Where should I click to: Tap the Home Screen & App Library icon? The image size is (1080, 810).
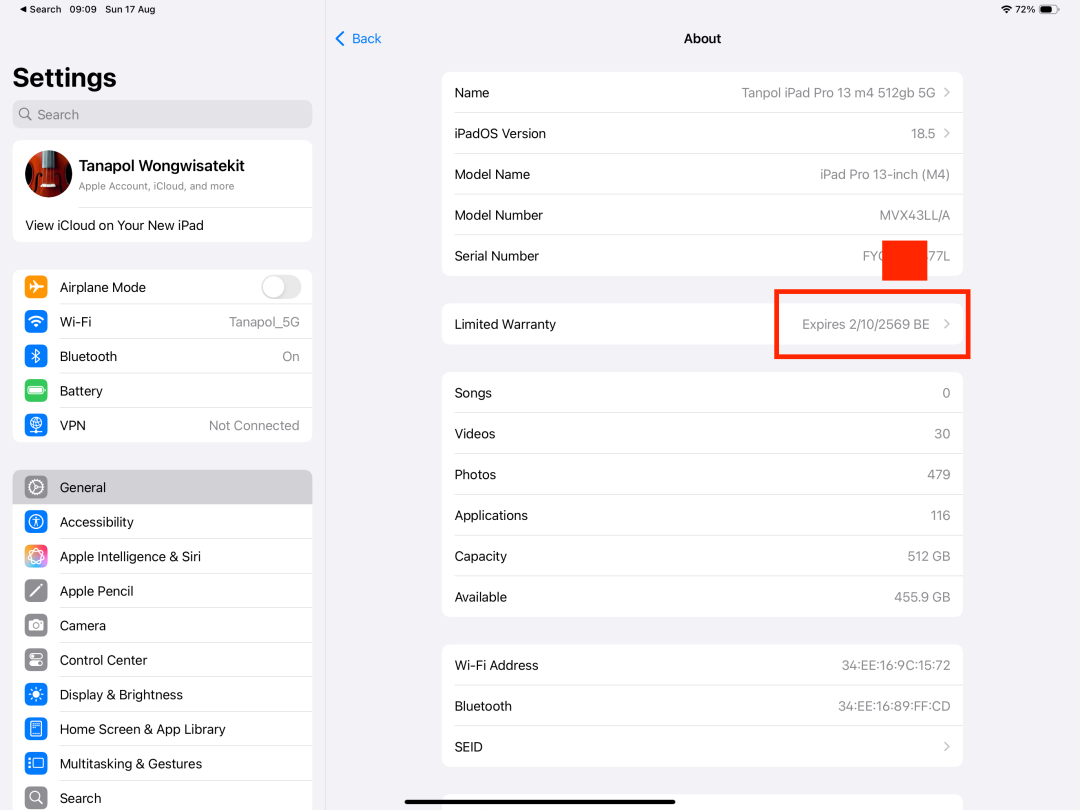[x=36, y=729]
